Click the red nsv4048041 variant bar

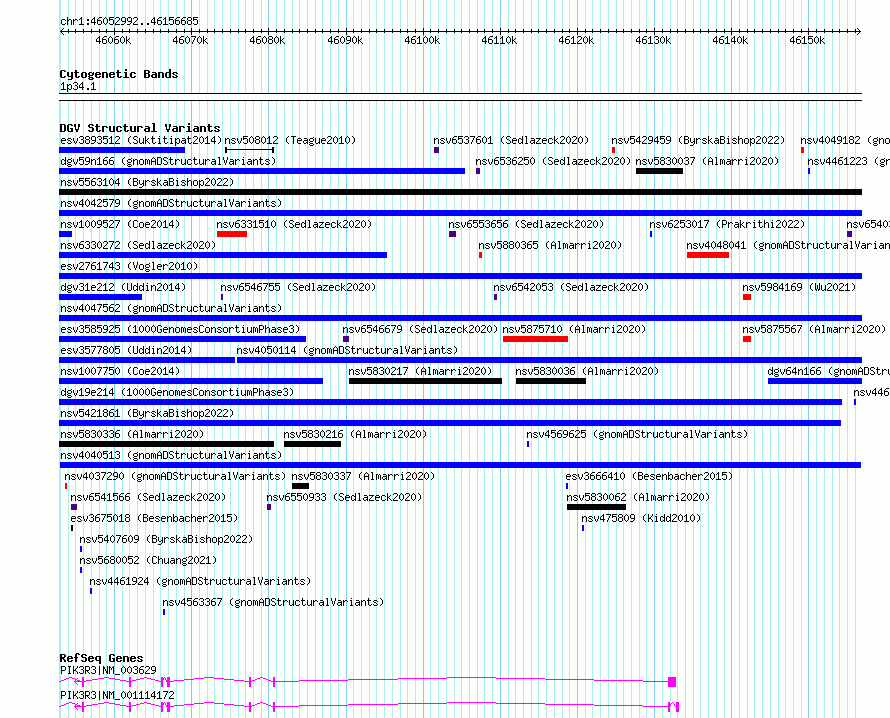[708, 255]
